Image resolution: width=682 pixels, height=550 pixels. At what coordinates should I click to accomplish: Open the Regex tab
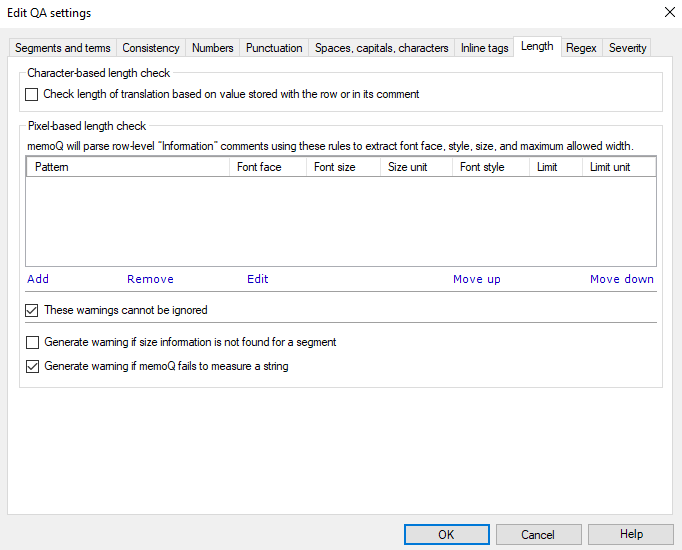pos(581,48)
